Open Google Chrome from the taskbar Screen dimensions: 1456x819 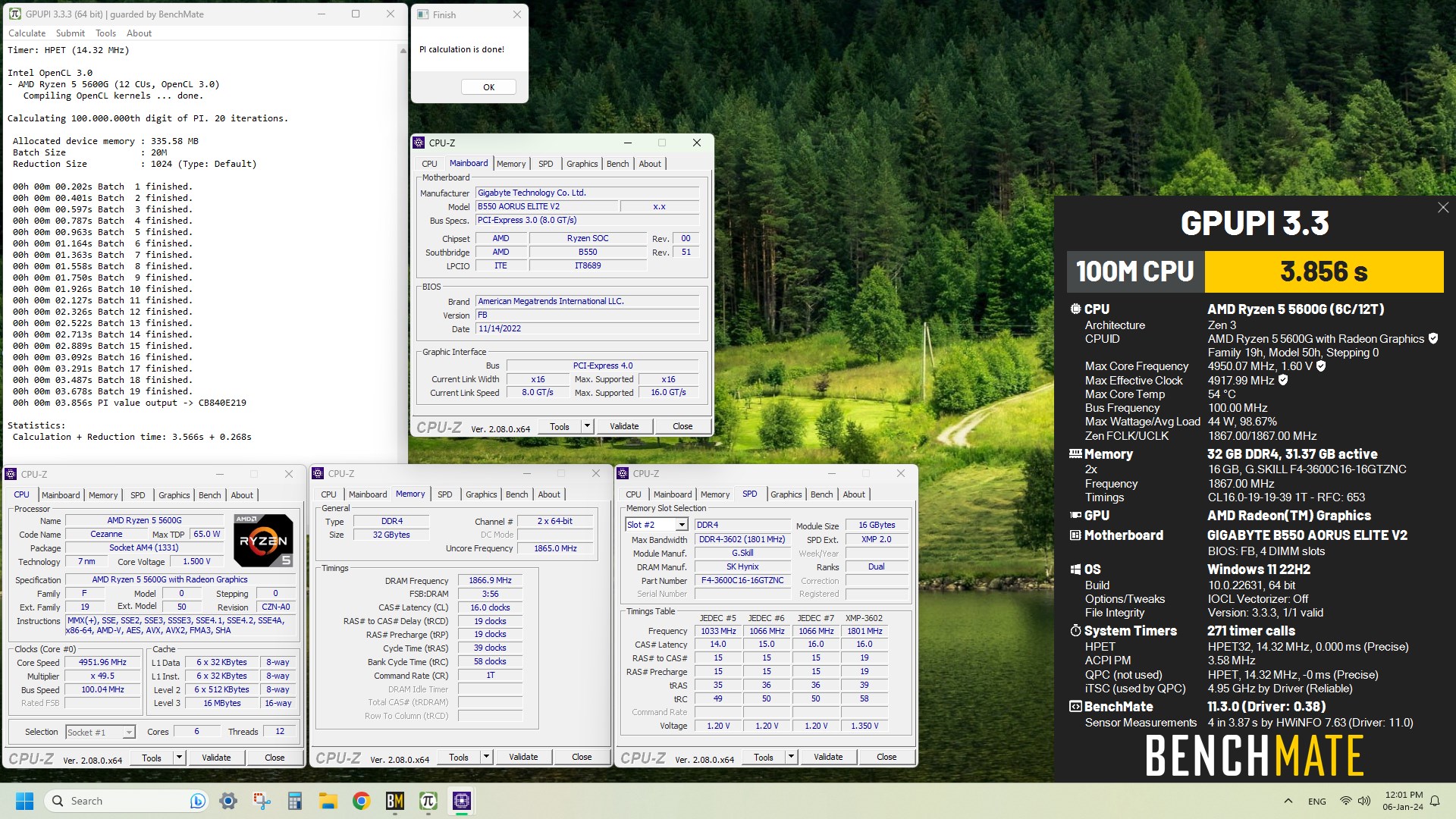pyautogui.click(x=361, y=801)
